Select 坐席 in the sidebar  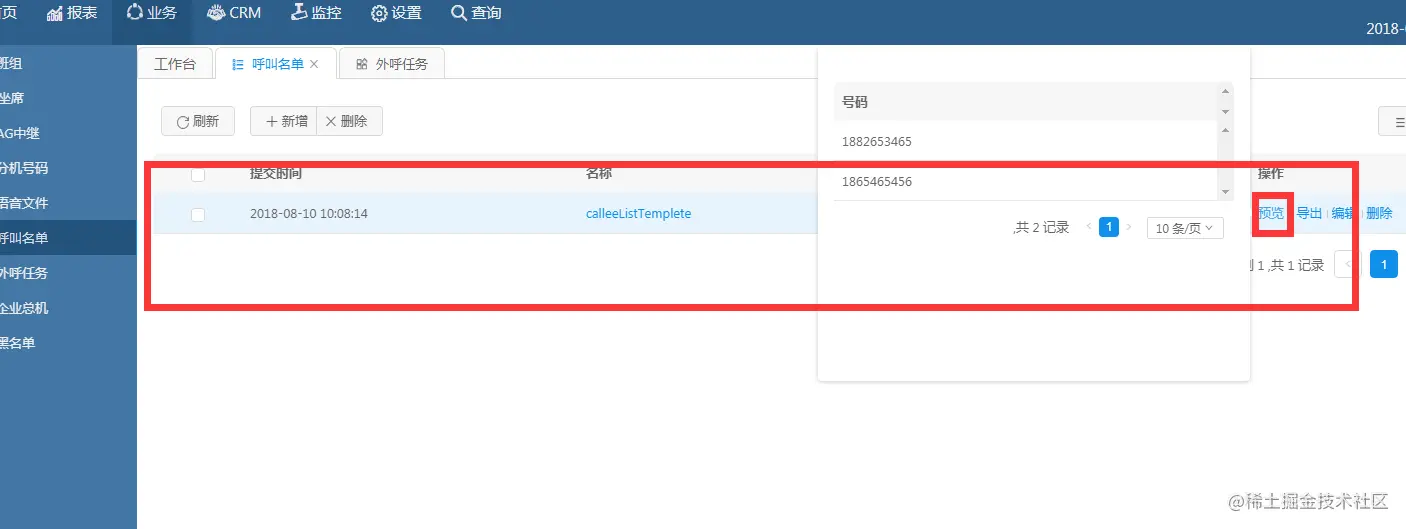click(x=68, y=98)
